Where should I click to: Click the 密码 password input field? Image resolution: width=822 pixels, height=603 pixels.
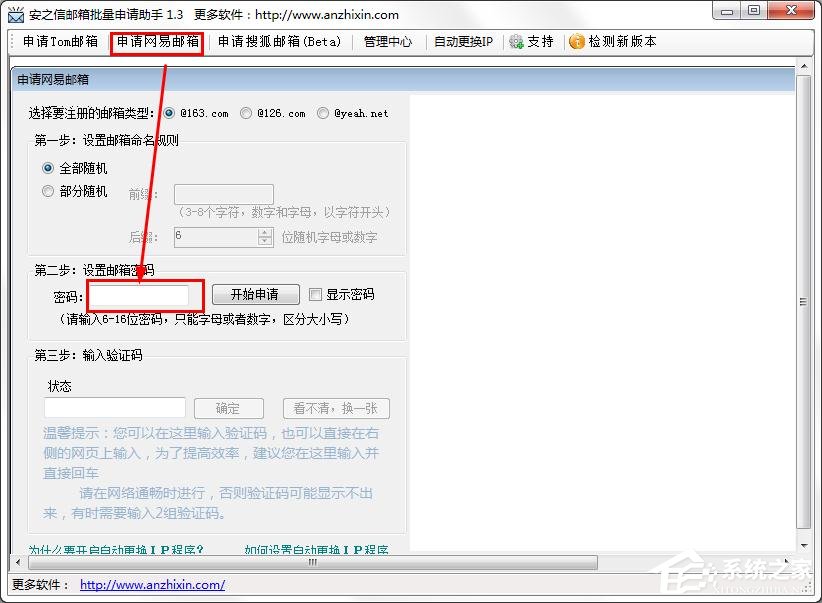click(x=139, y=296)
